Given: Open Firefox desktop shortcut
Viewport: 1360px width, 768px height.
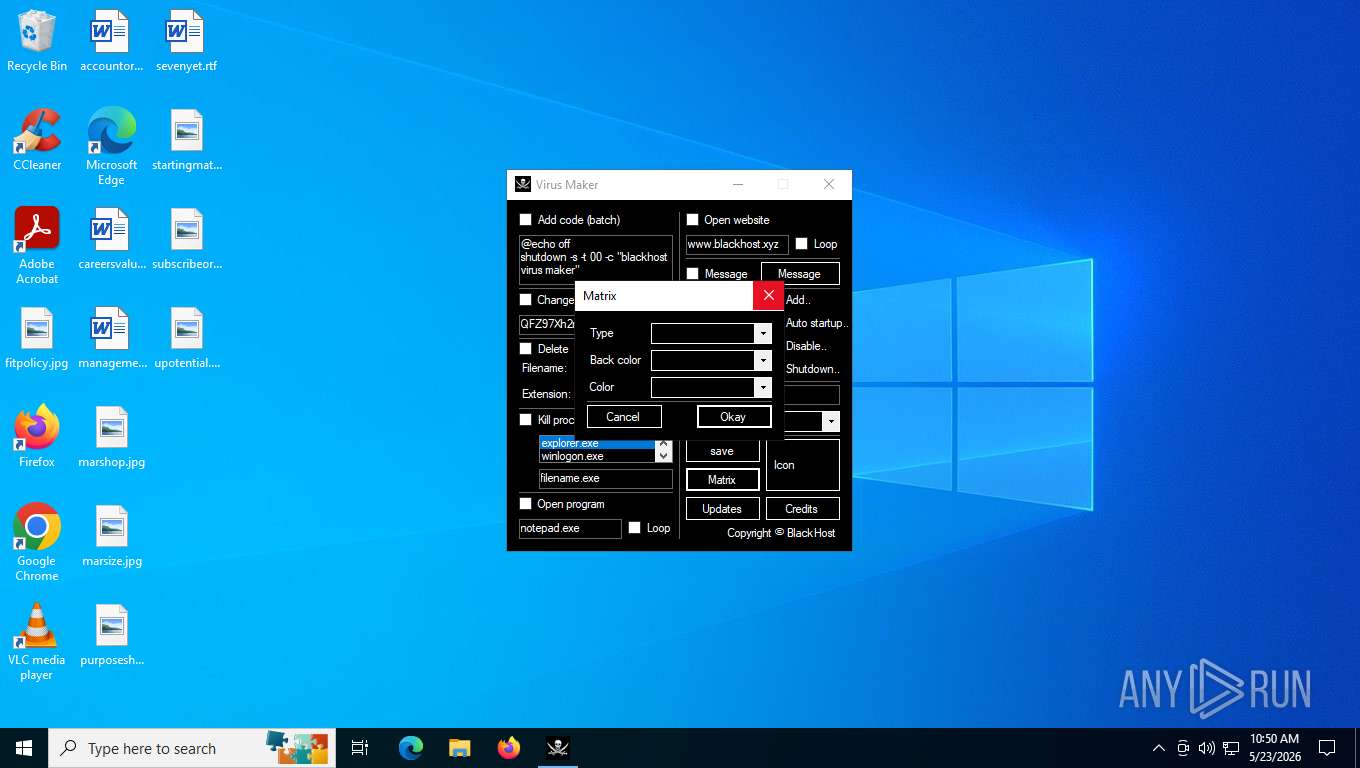Looking at the screenshot, I should click(37, 437).
